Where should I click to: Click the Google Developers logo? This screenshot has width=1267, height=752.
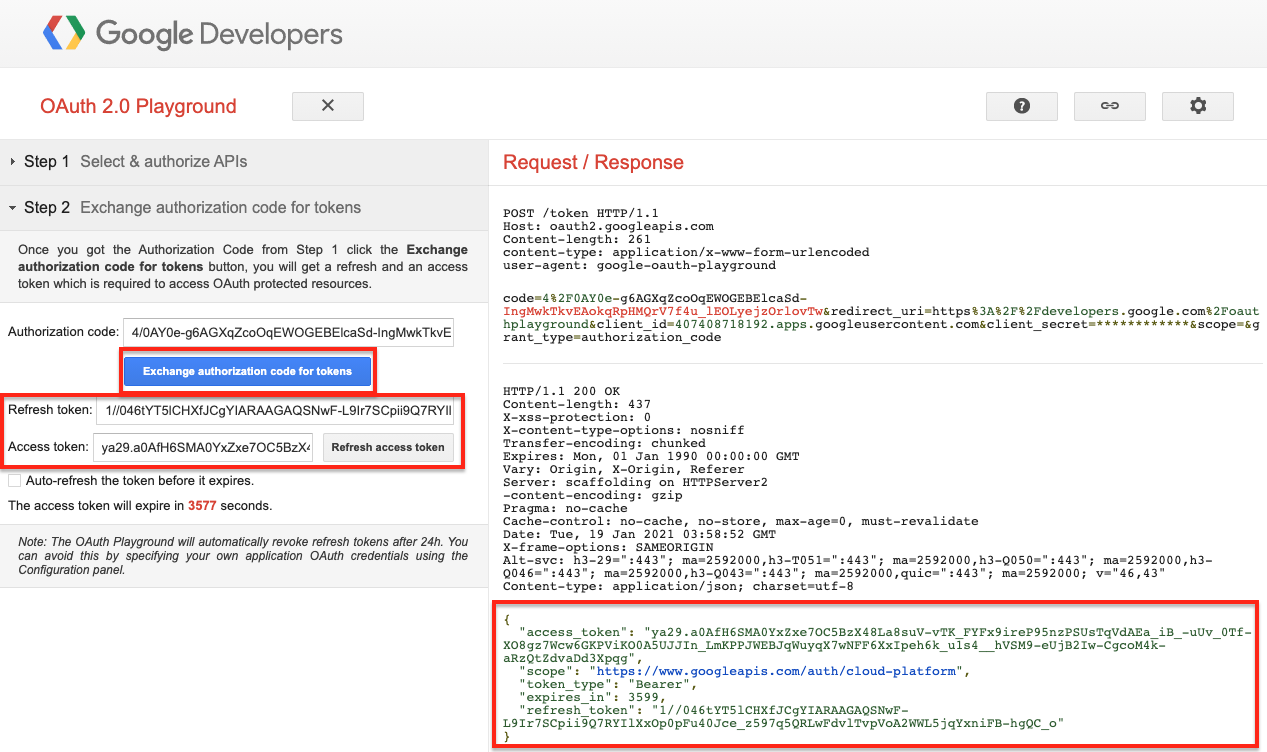[192, 34]
